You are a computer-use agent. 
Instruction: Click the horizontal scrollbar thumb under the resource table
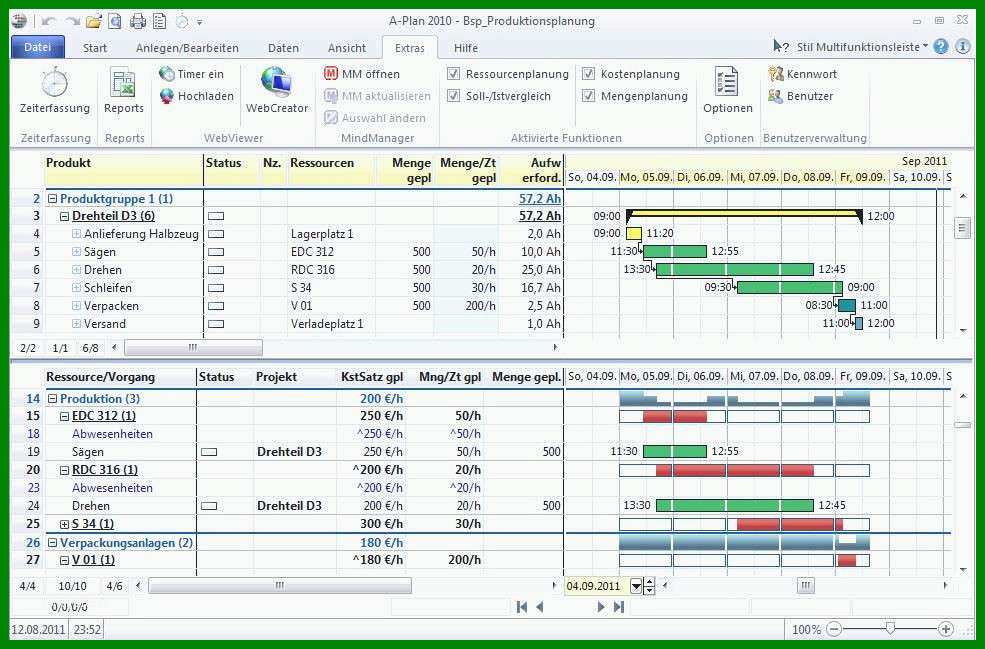[x=280, y=586]
